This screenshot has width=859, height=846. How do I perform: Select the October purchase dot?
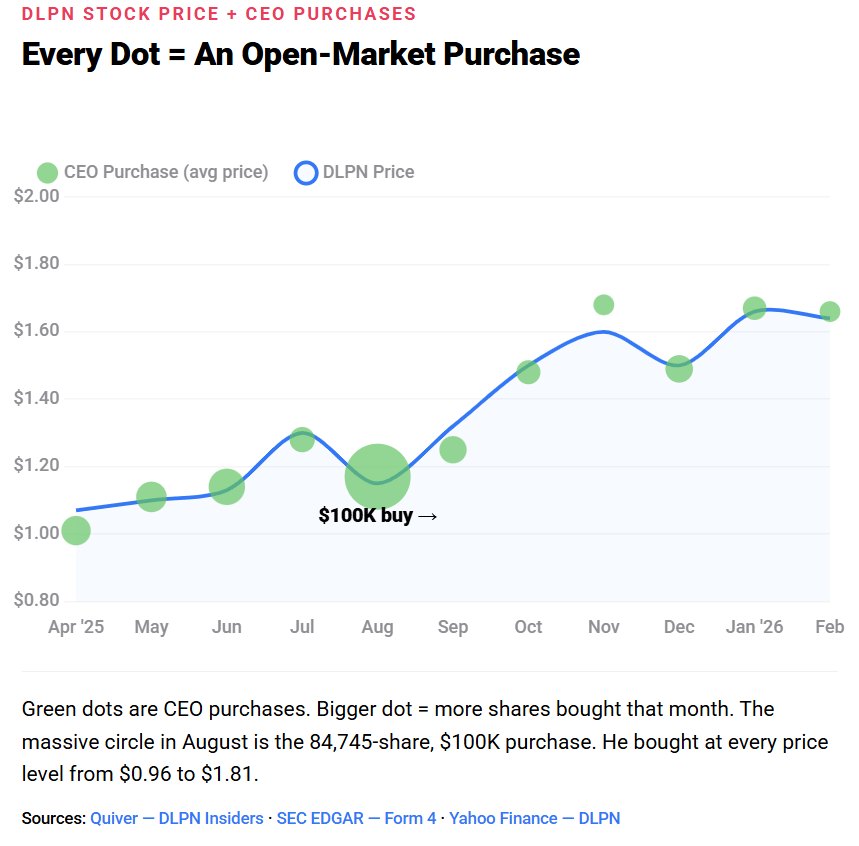point(528,372)
